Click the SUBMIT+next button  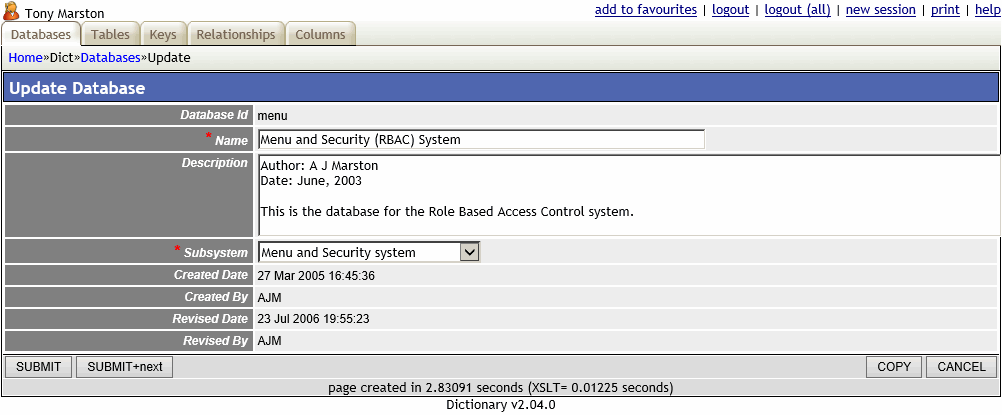(124, 367)
